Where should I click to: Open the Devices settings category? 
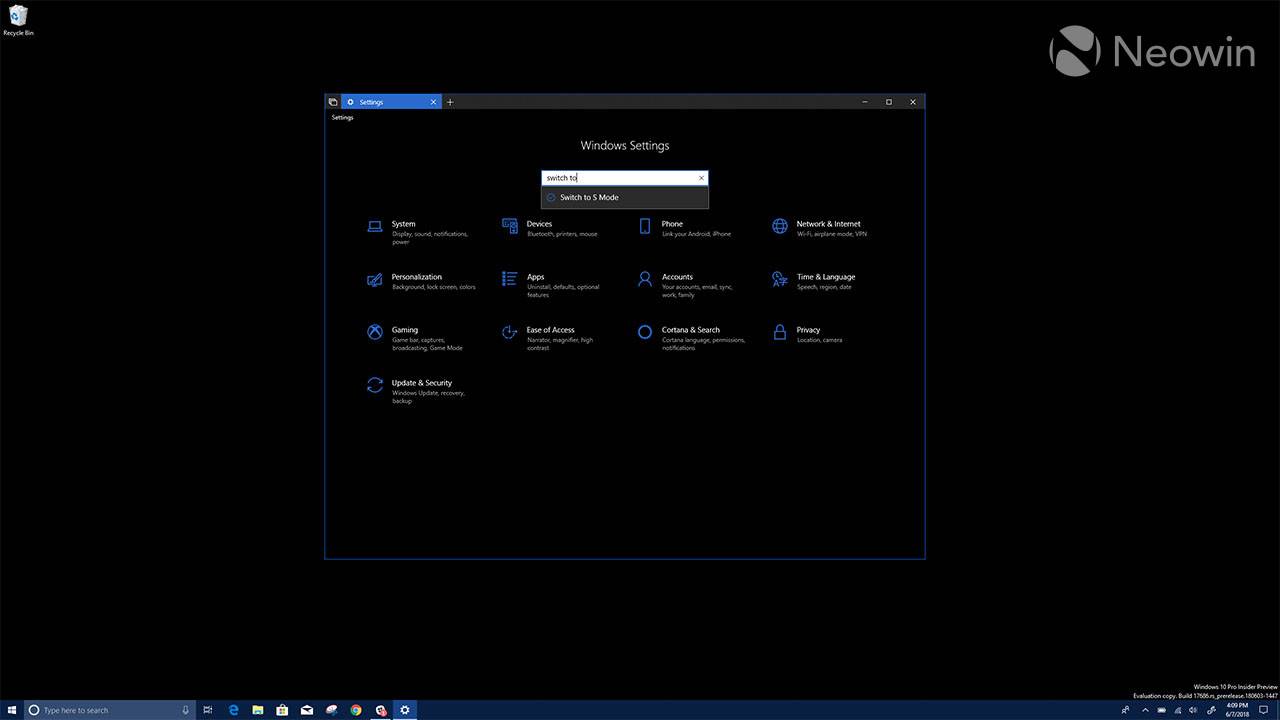[x=550, y=229]
